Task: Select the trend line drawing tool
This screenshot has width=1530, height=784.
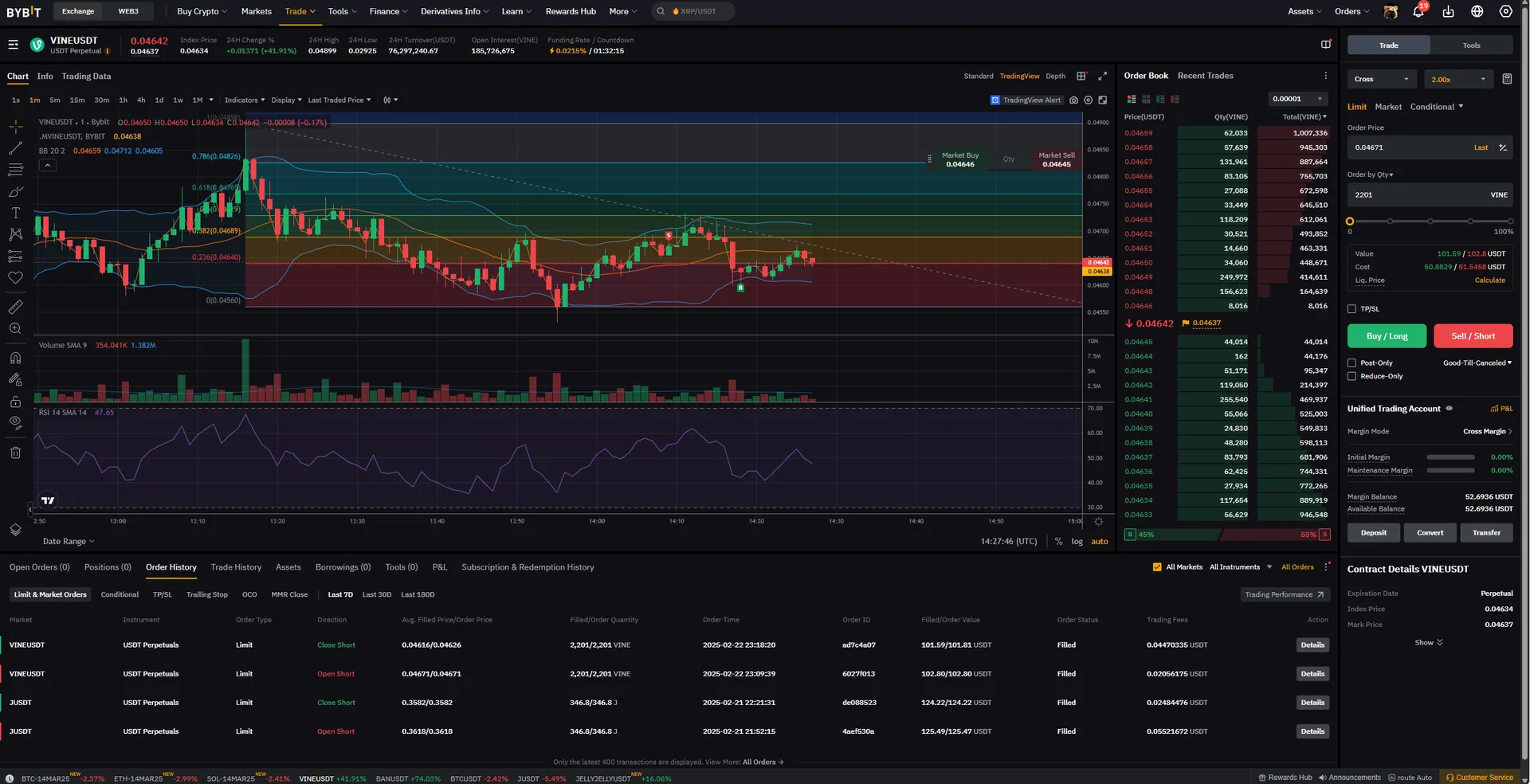Action: click(15, 148)
